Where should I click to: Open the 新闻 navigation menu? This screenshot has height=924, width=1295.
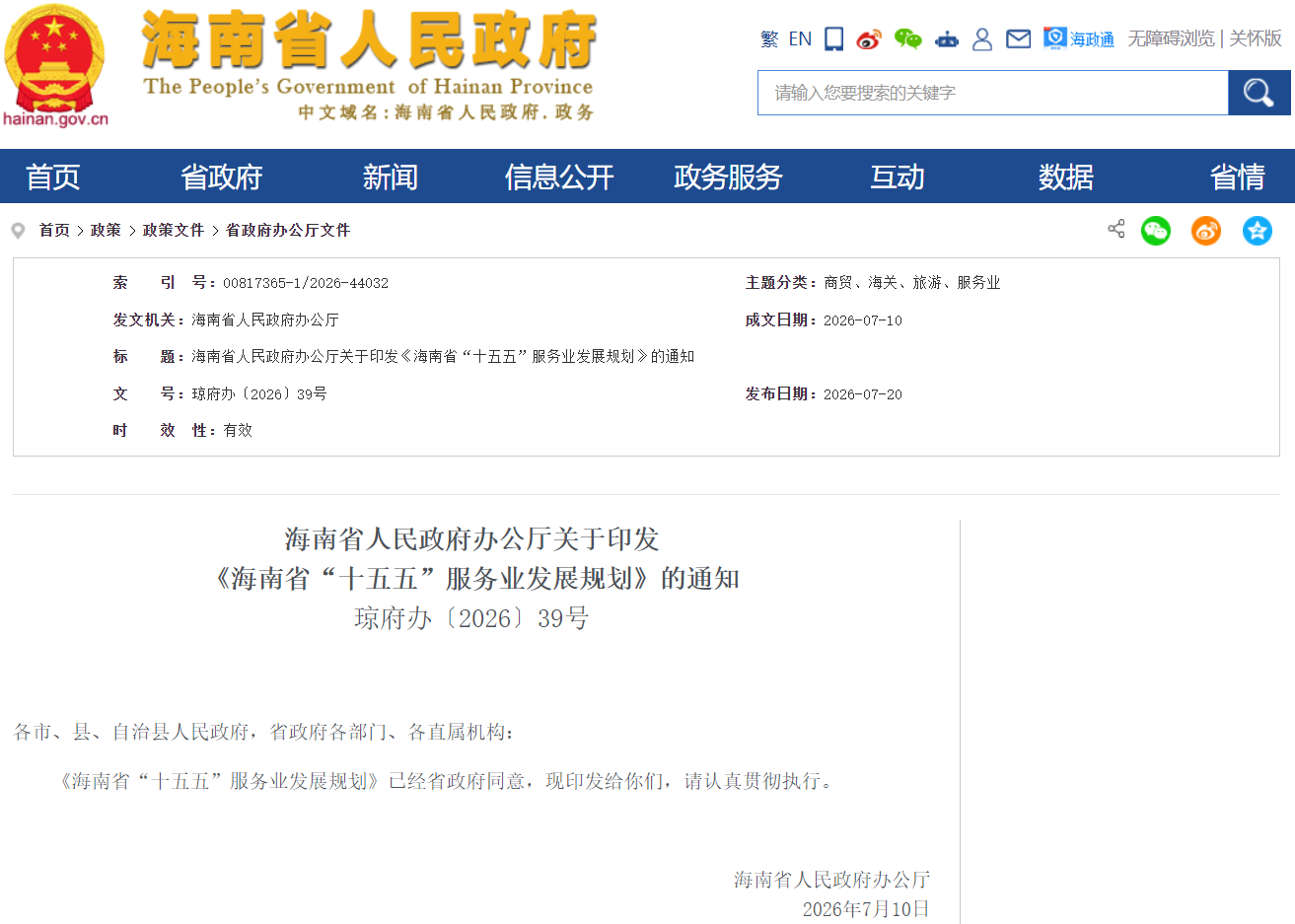click(390, 177)
